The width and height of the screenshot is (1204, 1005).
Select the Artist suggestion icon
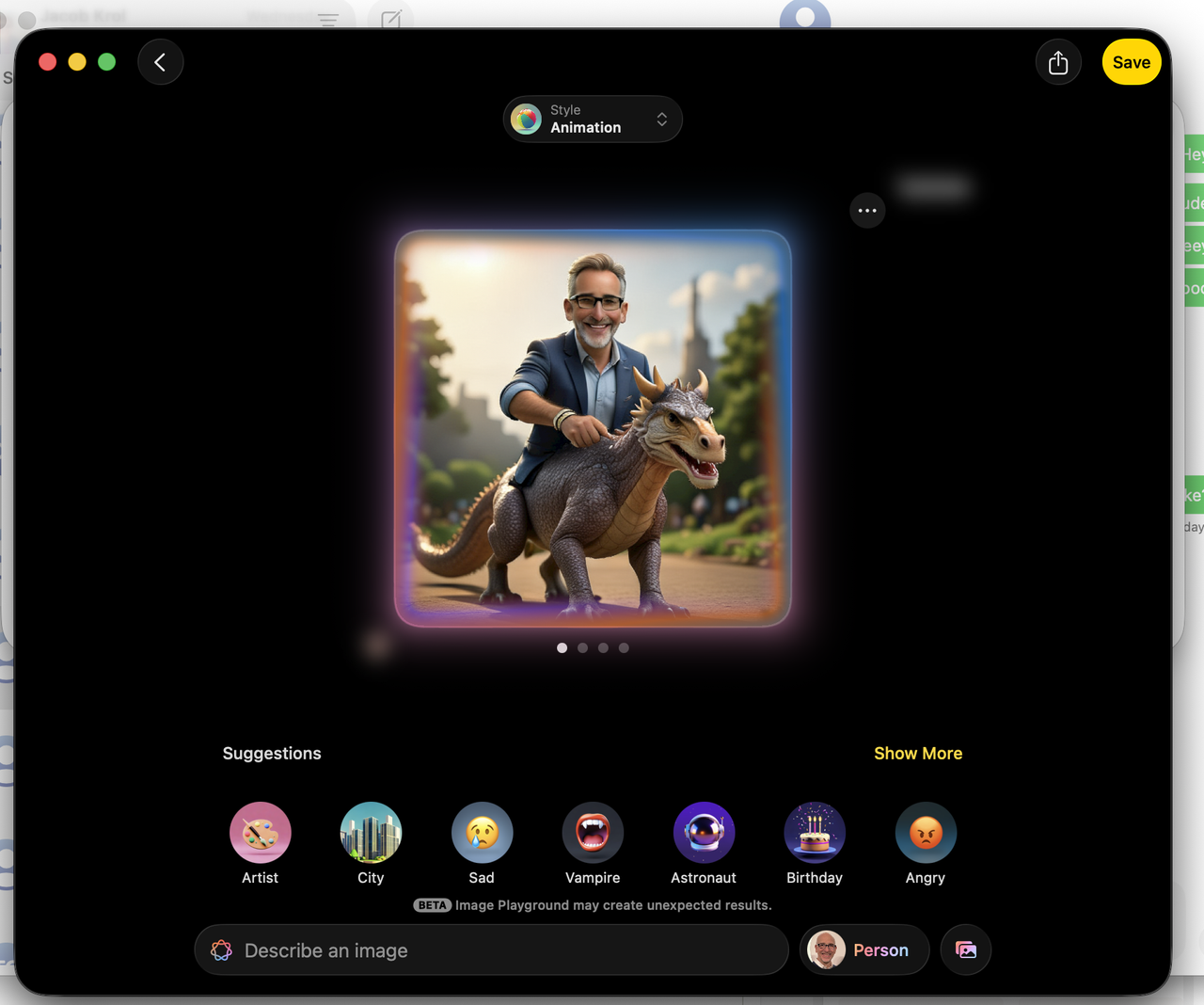coord(261,832)
